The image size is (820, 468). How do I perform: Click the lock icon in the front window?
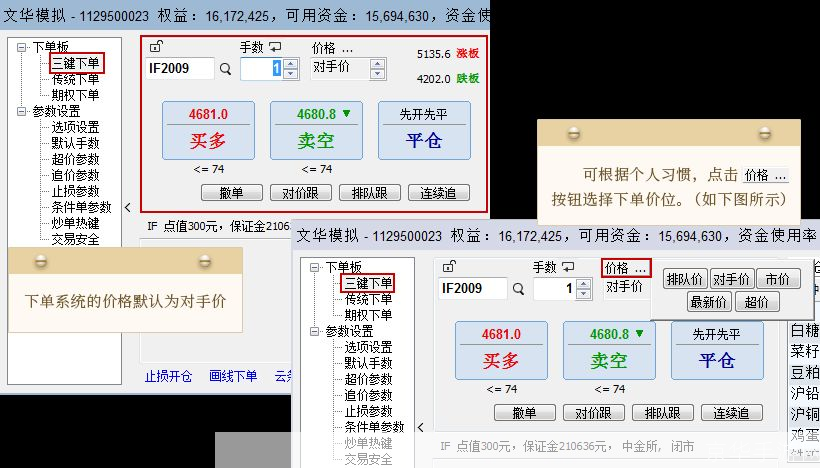(449, 266)
